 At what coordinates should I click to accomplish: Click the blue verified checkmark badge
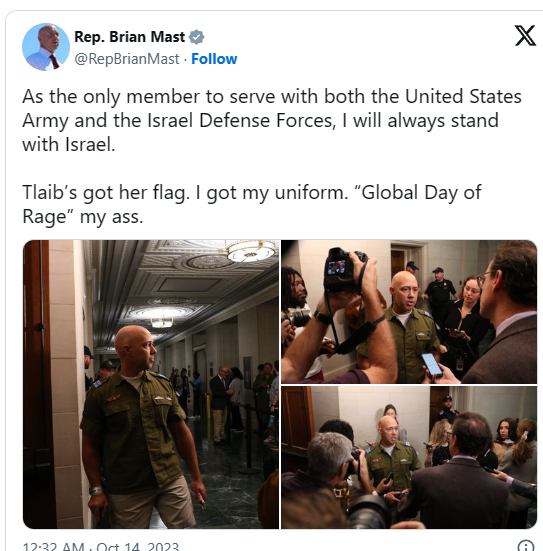pyautogui.click(x=196, y=37)
